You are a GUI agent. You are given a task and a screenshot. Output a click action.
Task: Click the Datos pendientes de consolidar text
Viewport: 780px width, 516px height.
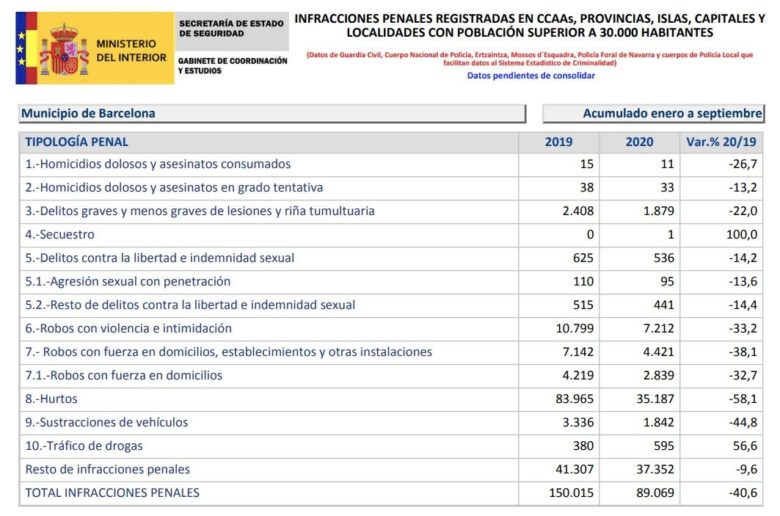coord(531,76)
